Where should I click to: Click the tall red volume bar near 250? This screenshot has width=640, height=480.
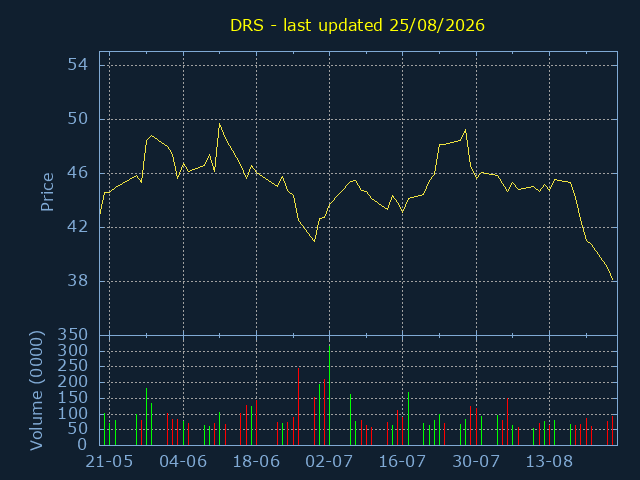(298, 407)
